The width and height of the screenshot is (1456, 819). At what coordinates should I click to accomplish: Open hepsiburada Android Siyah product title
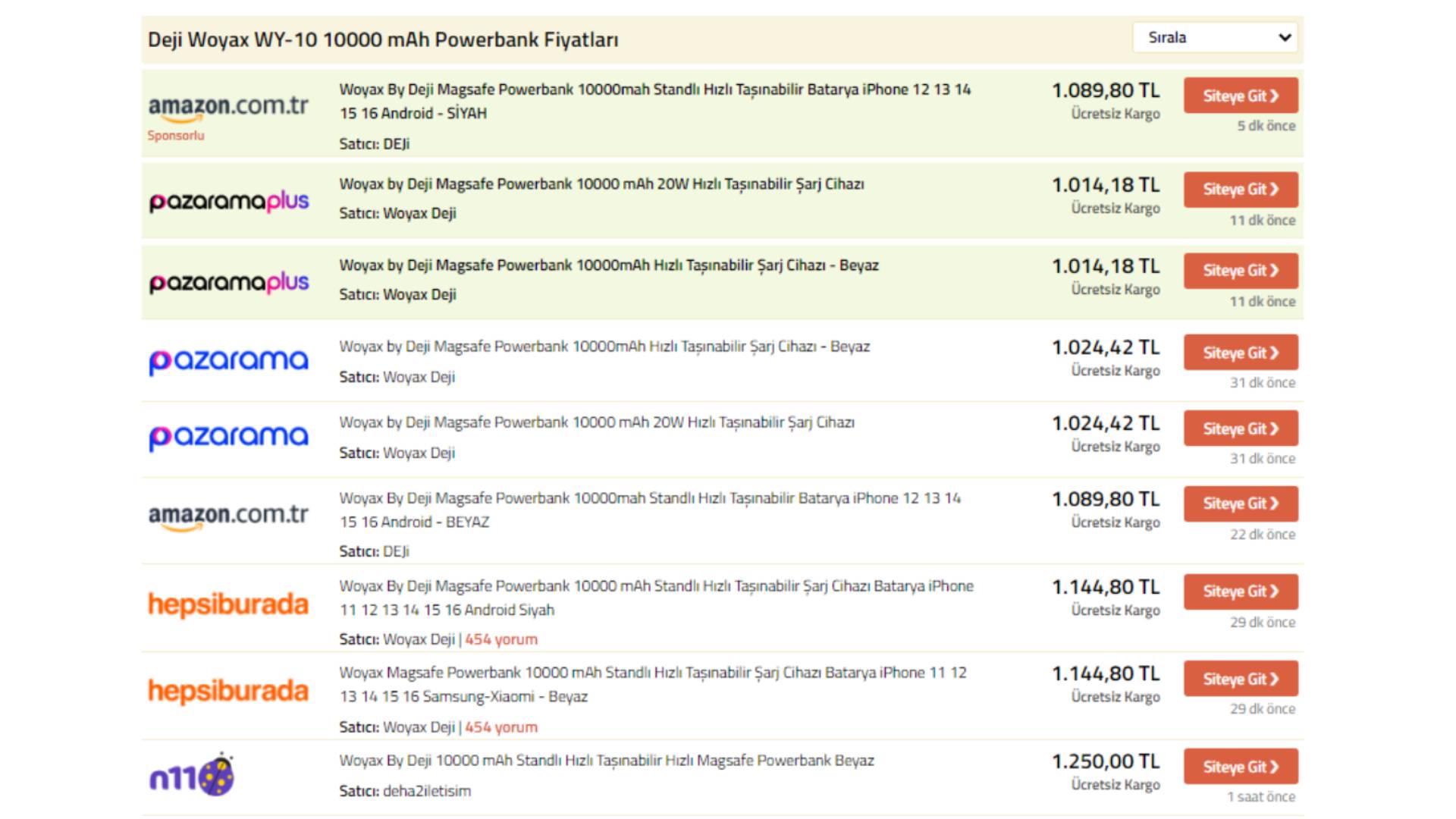point(656,598)
